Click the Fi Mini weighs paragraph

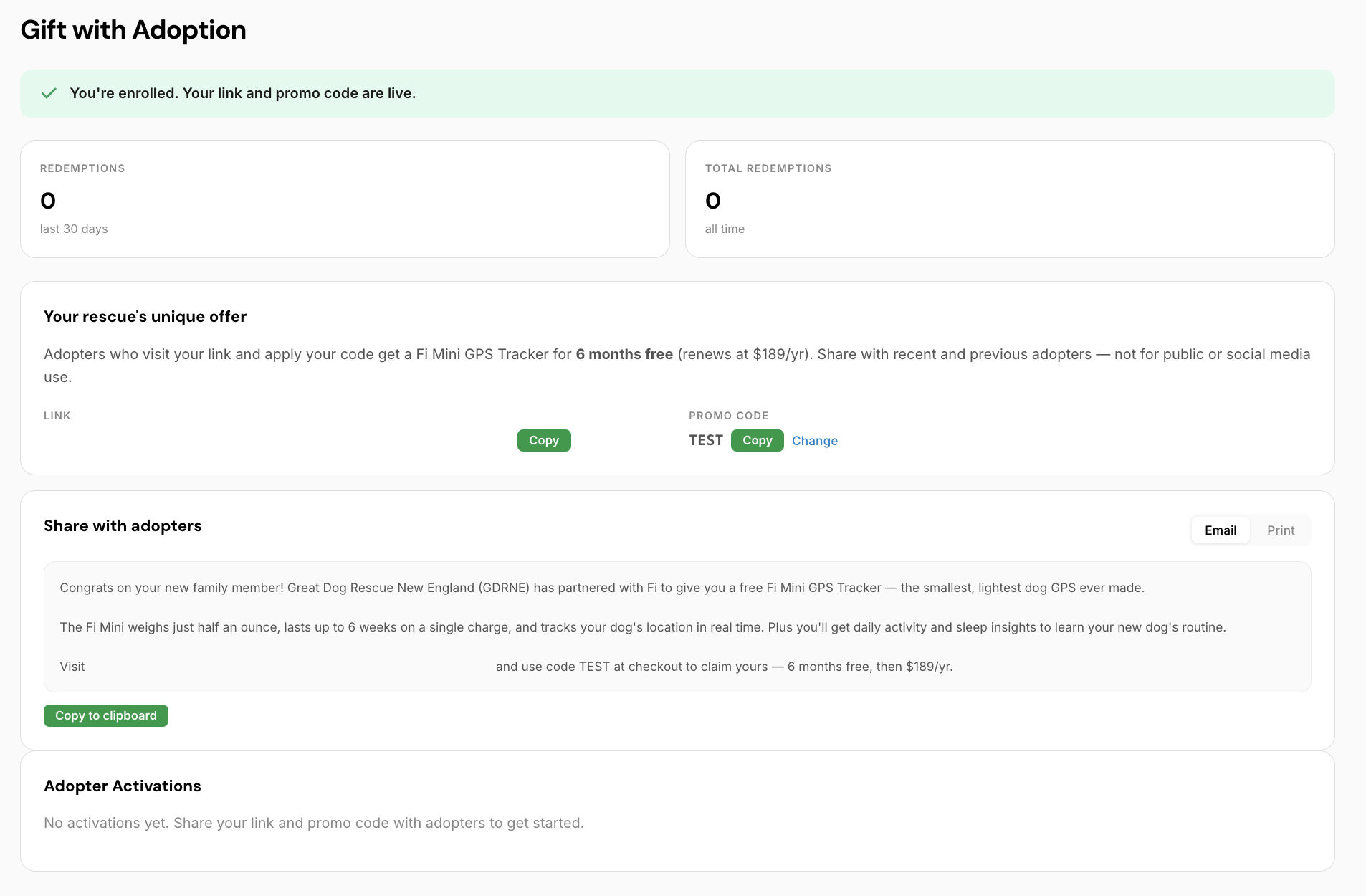click(643, 627)
